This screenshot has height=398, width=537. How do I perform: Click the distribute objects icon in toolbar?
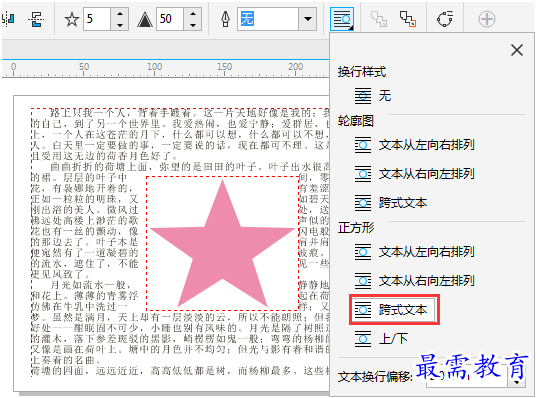point(36,19)
